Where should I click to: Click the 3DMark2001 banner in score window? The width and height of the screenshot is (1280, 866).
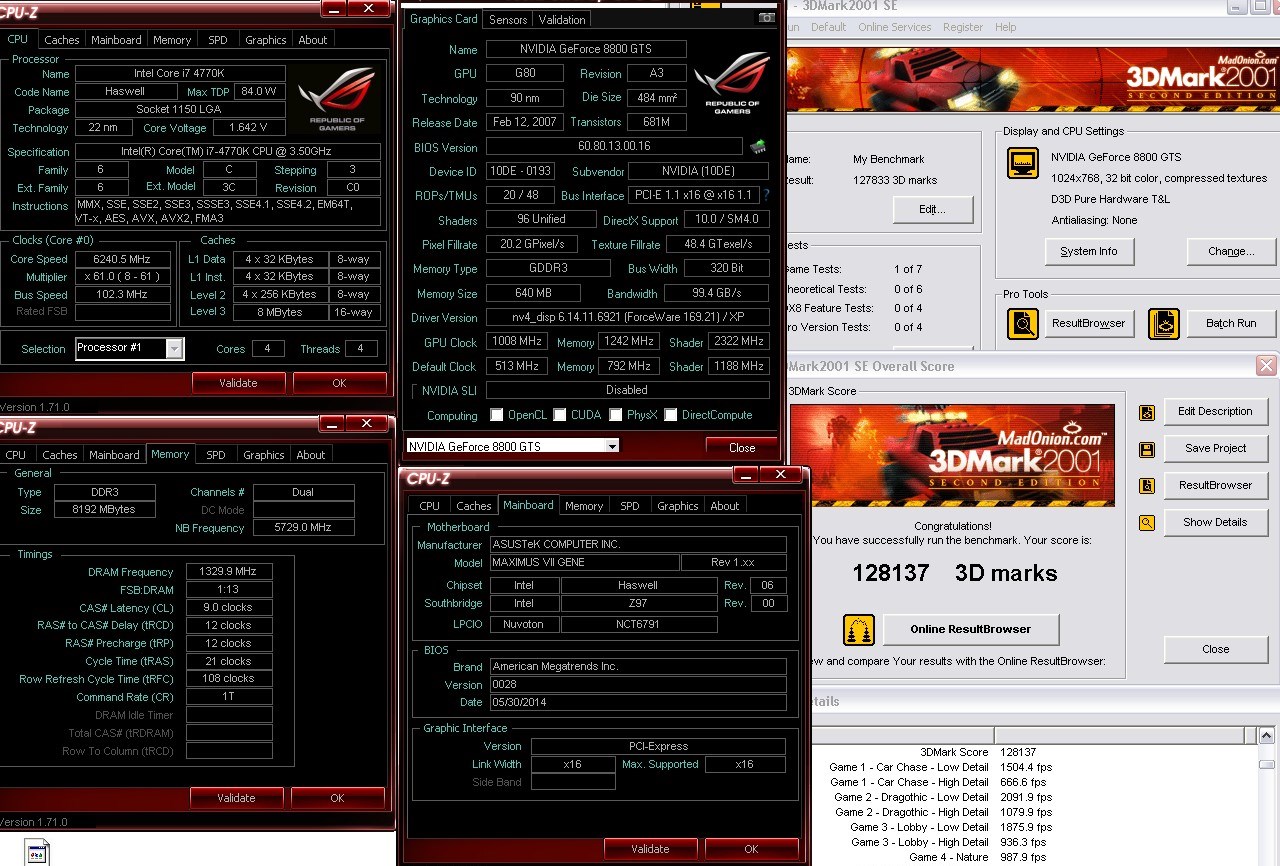click(952, 457)
